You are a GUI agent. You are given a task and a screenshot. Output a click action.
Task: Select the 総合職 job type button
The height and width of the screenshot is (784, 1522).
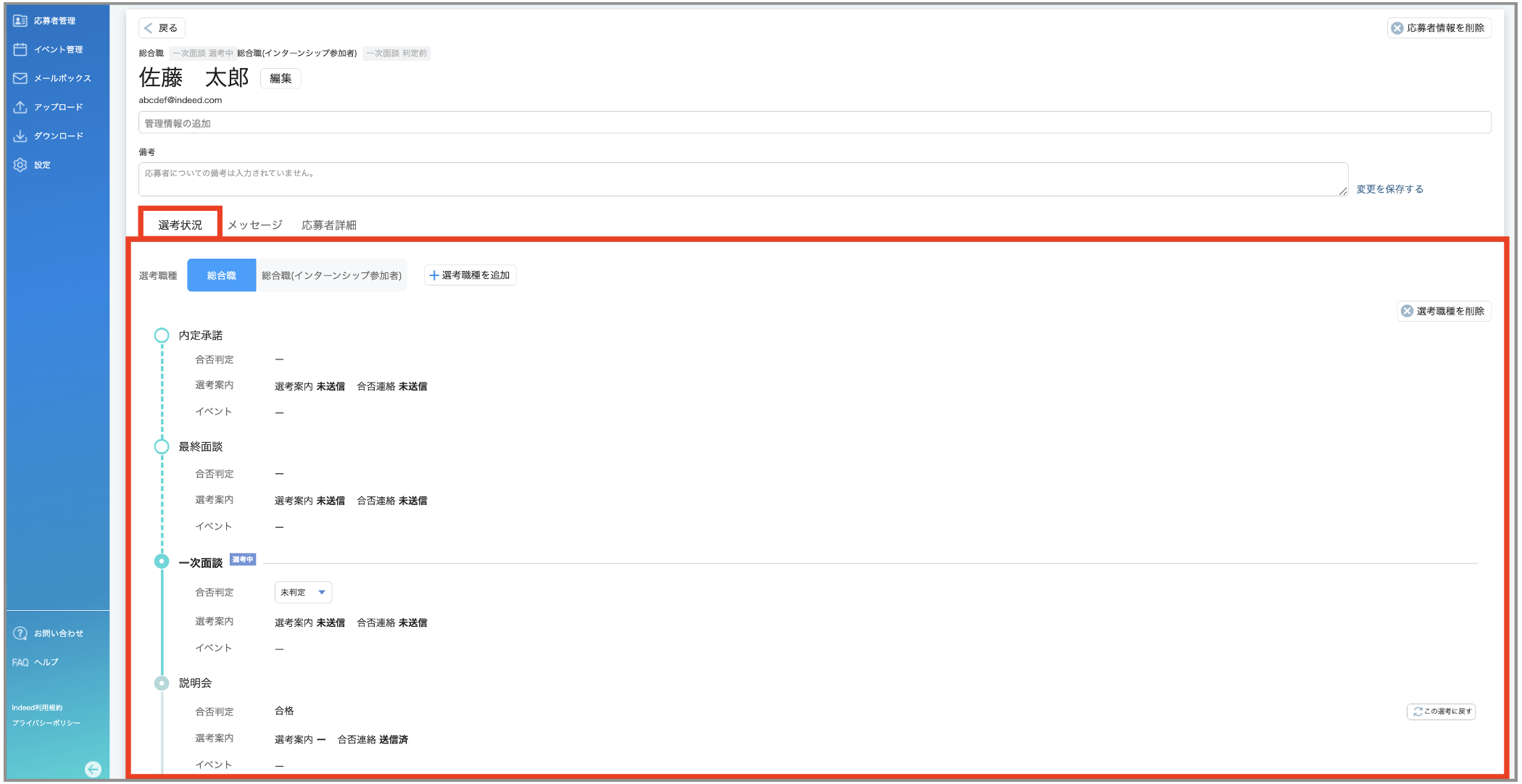(x=222, y=275)
